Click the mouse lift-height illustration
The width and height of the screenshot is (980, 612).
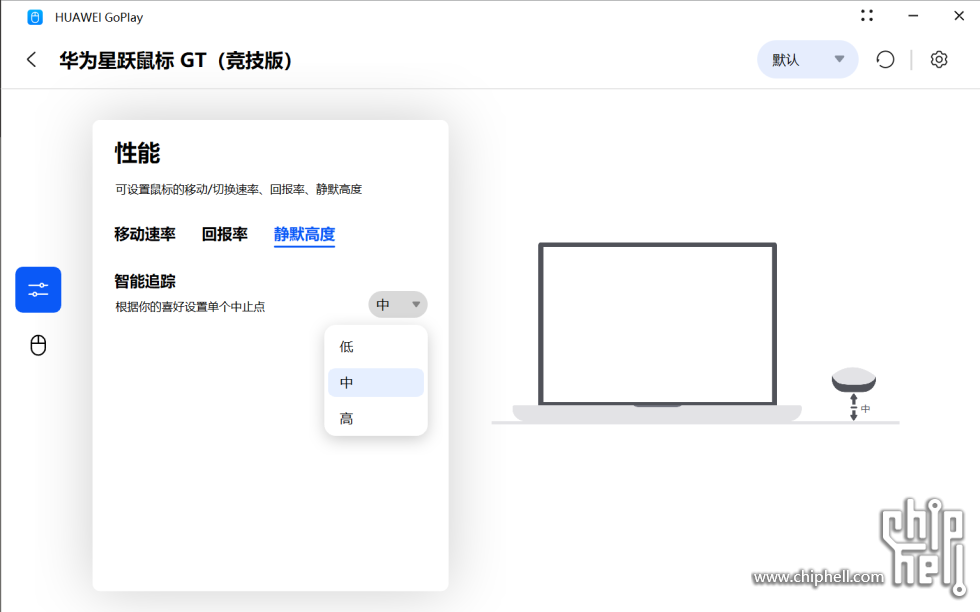[x=854, y=393]
